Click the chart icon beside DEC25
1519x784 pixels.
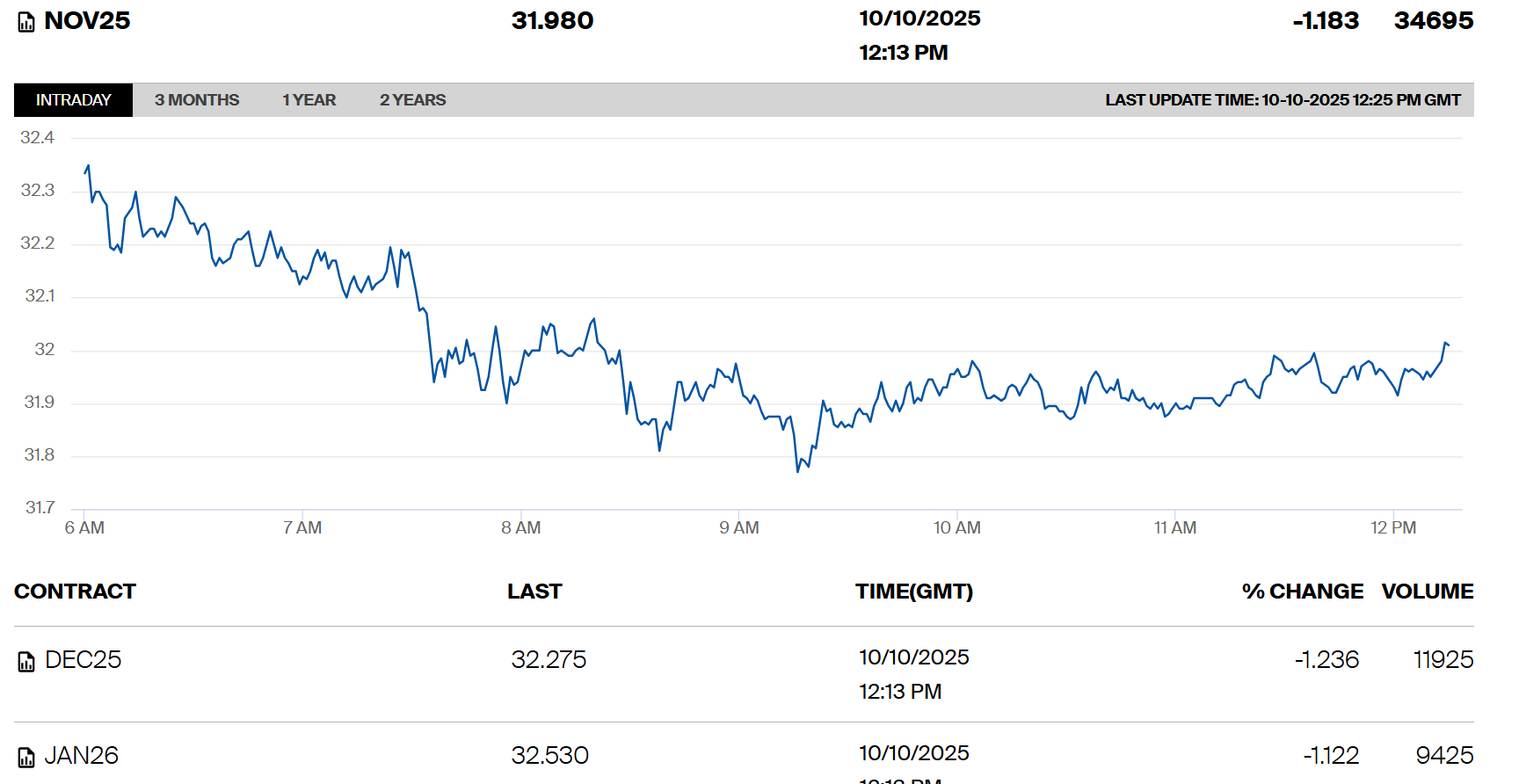click(26, 661)
